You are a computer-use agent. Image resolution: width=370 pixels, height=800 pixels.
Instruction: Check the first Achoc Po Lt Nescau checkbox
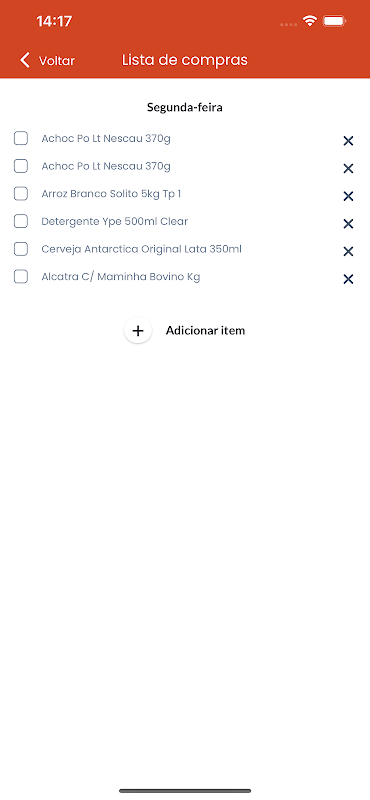(21, 138)
